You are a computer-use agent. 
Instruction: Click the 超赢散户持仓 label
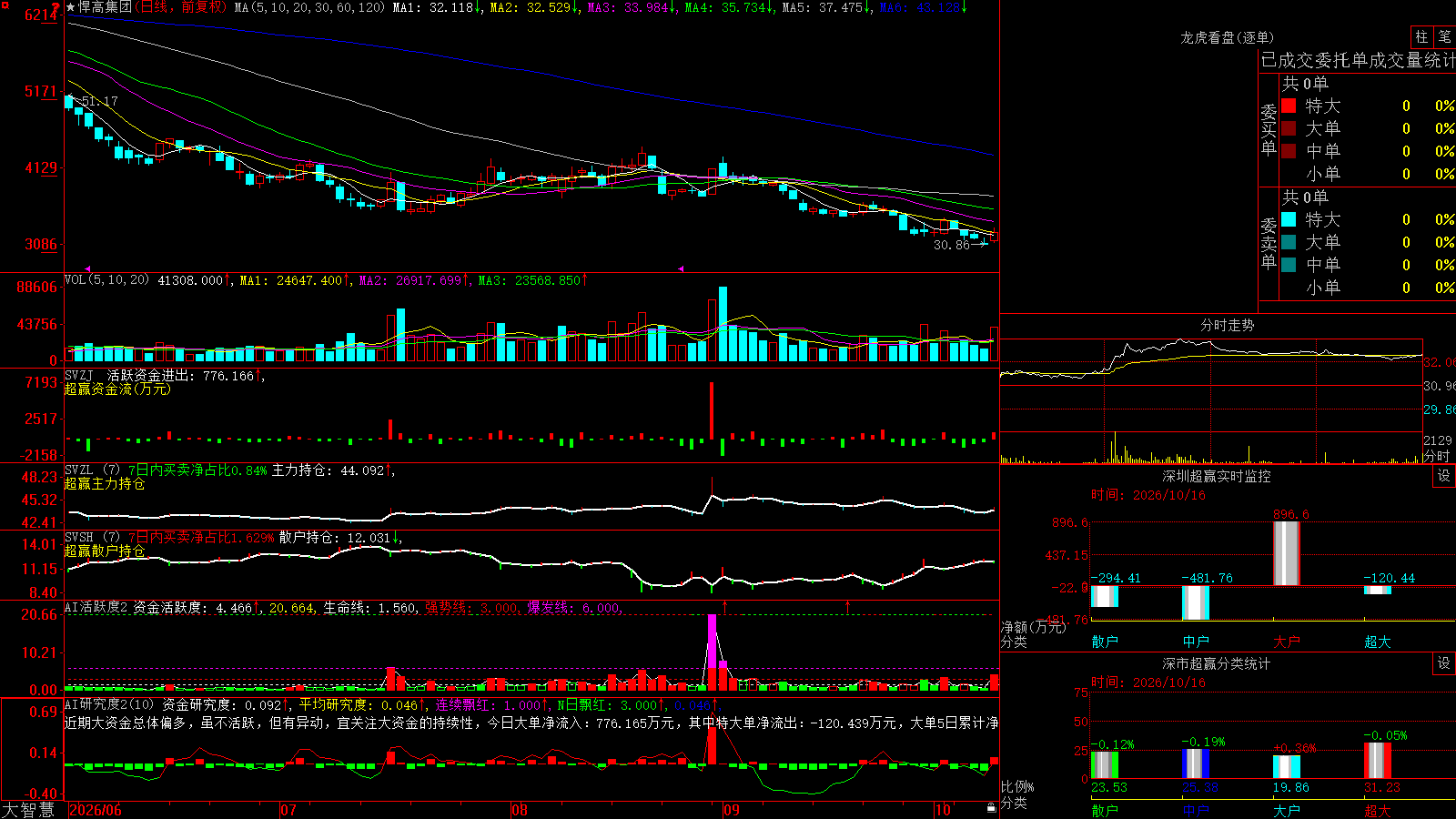point(105,551)
